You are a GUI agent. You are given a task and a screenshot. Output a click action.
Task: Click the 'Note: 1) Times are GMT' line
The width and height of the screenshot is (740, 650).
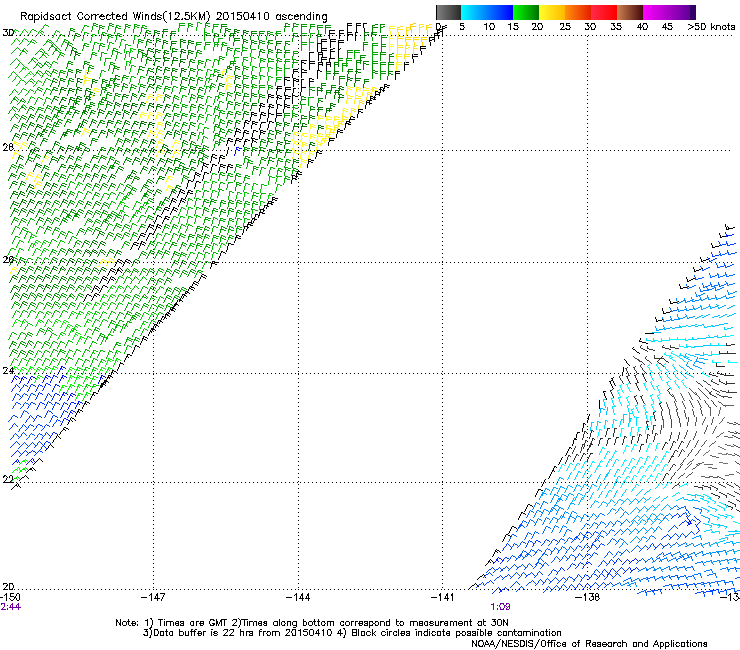pyautogui.click(x=312, y=623)
